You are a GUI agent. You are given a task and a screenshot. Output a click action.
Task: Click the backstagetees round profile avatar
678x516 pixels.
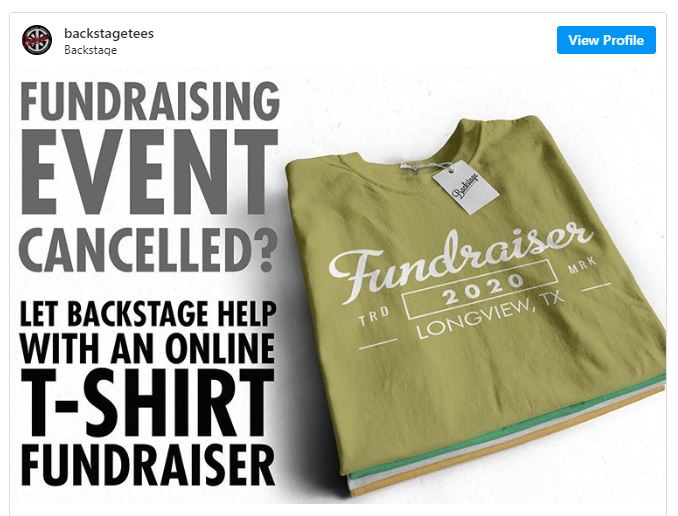tap(37, 40)
